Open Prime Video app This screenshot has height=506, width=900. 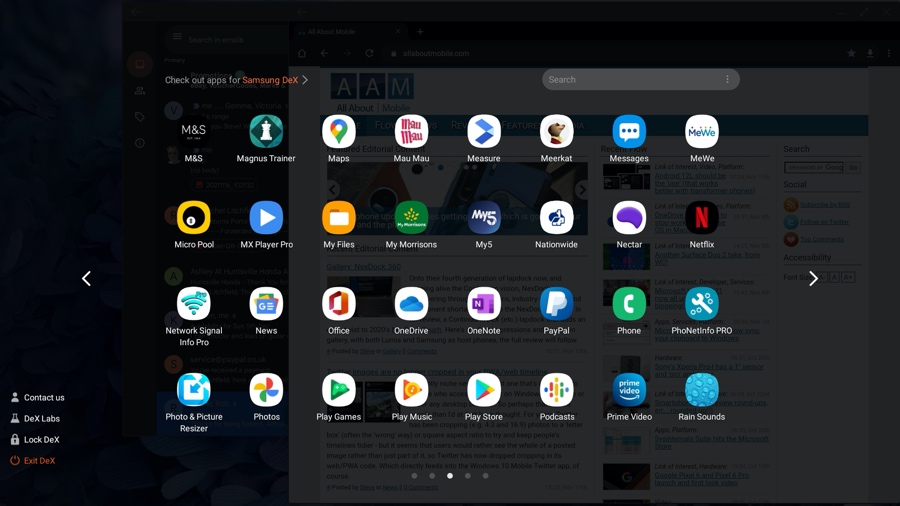click(629, 390)
